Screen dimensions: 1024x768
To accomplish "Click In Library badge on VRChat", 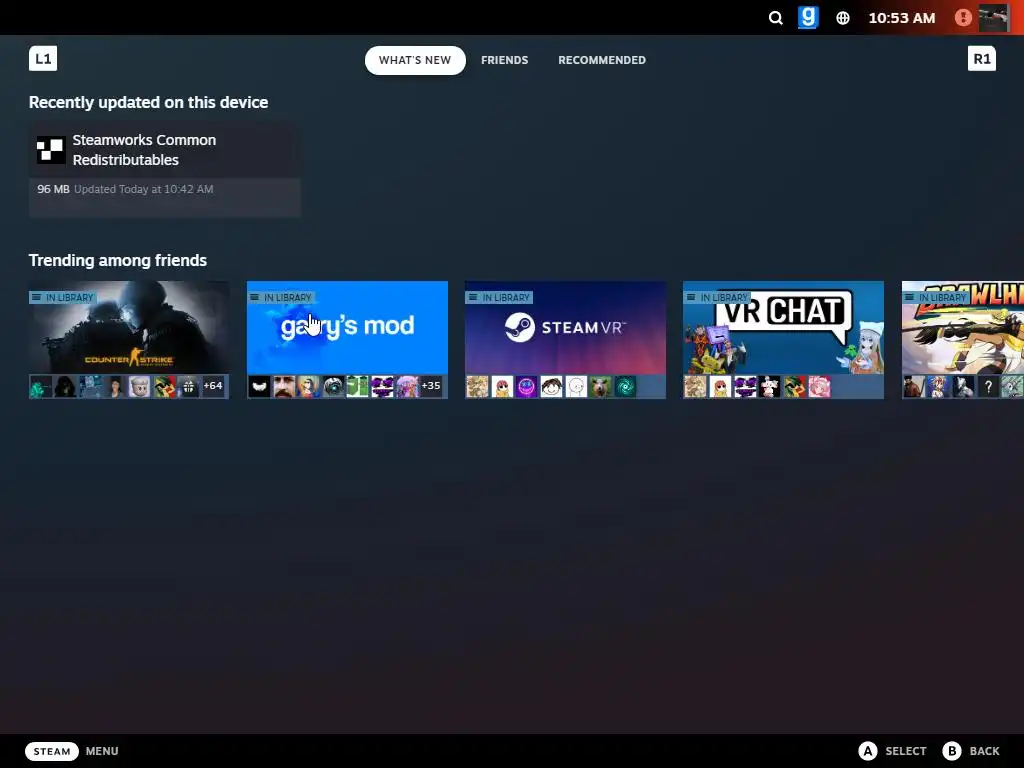I will [717, 297].
